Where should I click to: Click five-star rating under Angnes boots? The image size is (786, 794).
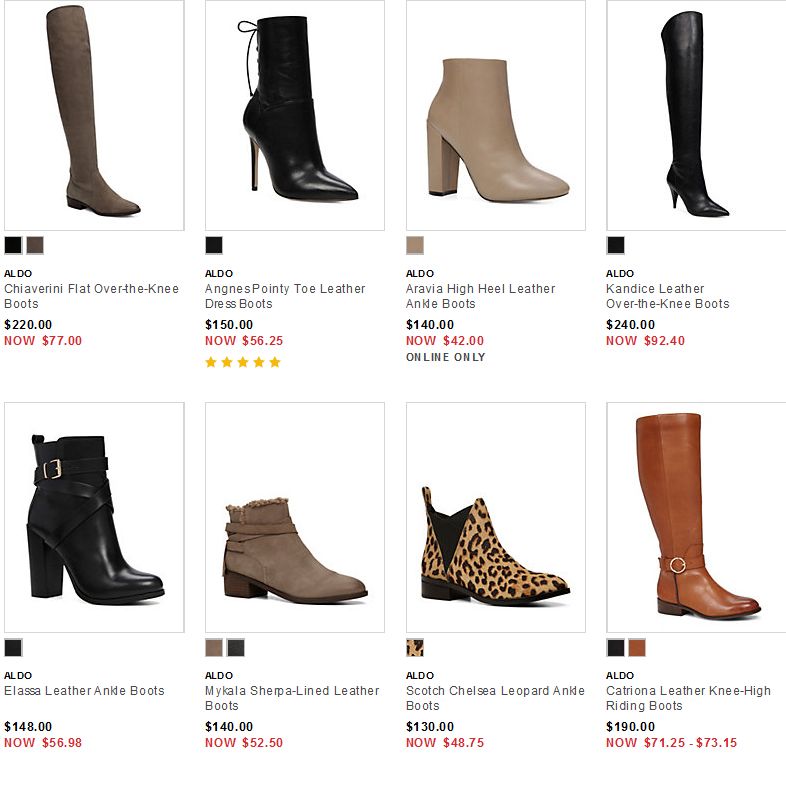click(x=243, y=362)
